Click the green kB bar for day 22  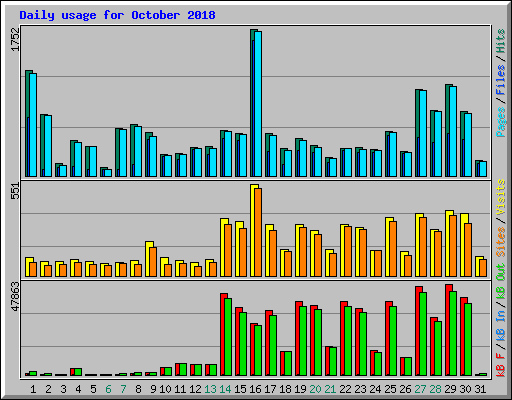pos(348,341)
